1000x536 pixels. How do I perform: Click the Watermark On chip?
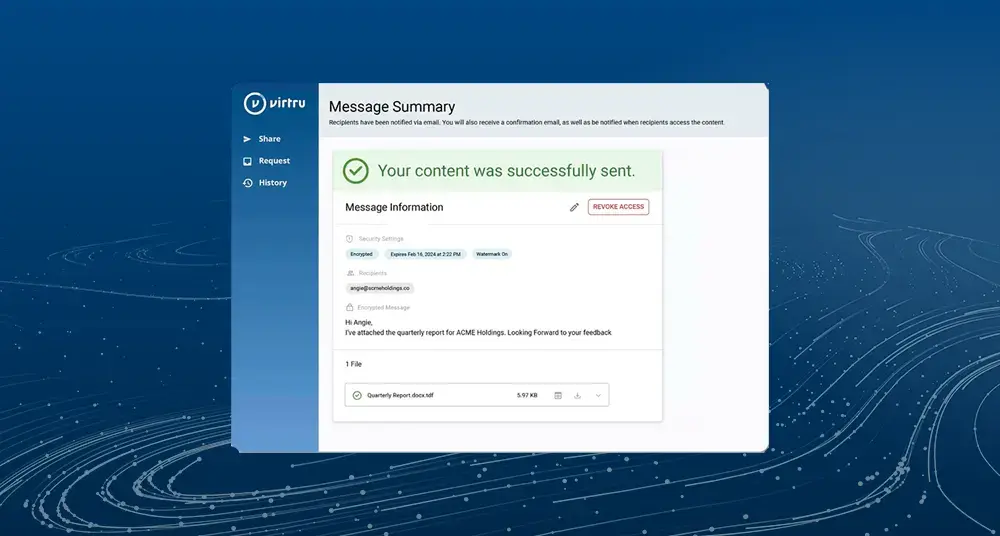(x=491, y=254)
